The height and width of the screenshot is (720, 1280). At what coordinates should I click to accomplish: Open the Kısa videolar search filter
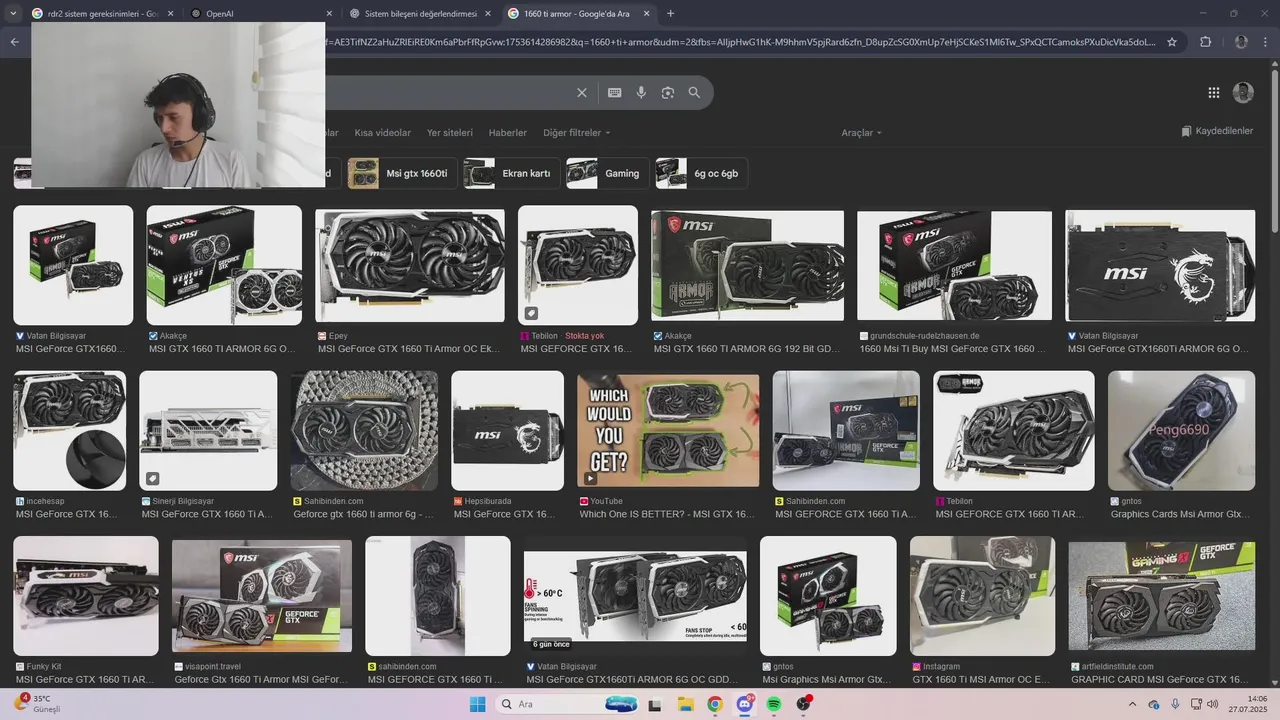(x=382, y=133)
